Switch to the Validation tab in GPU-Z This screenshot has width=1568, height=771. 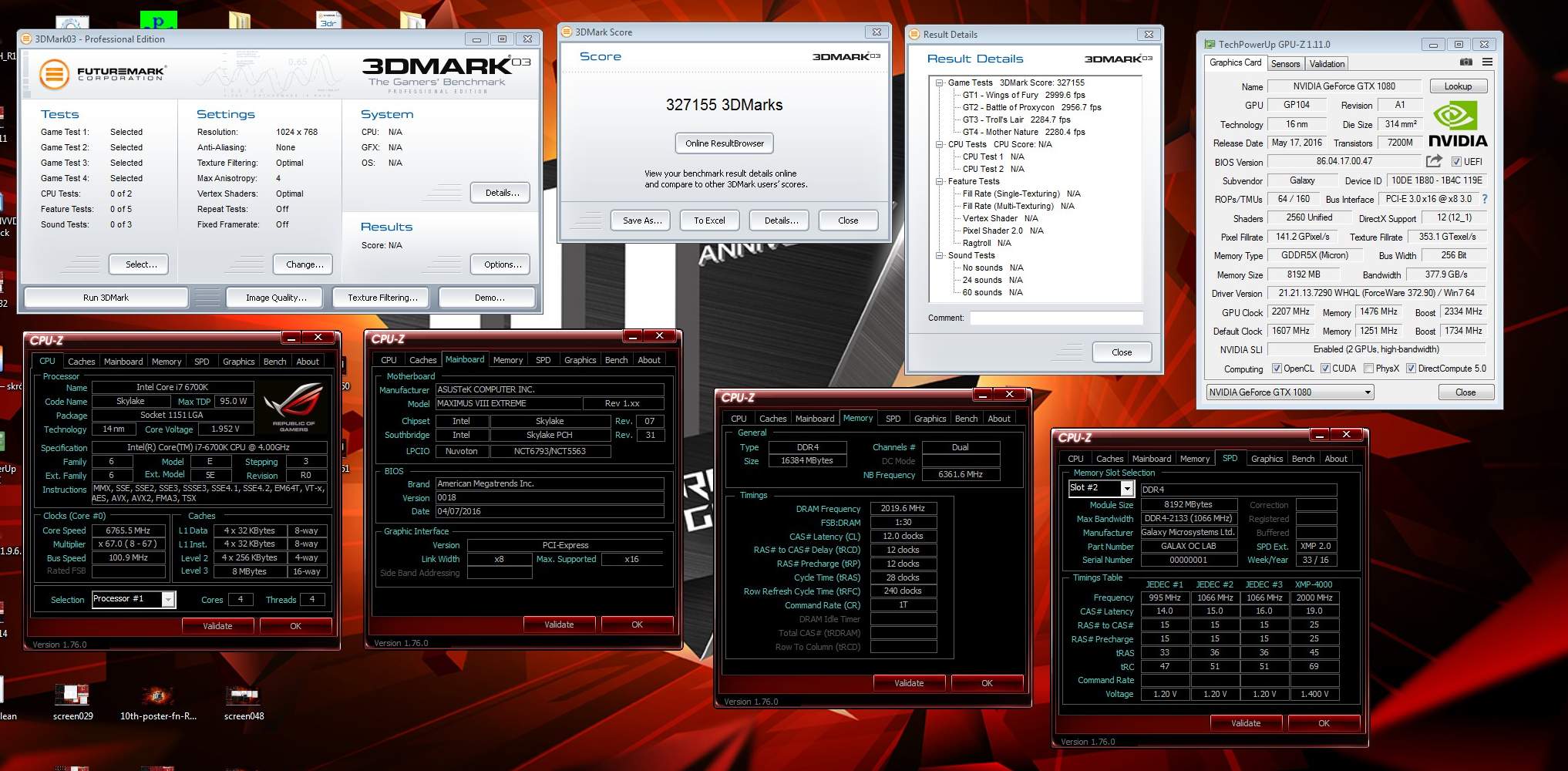tap(1327, 64)
